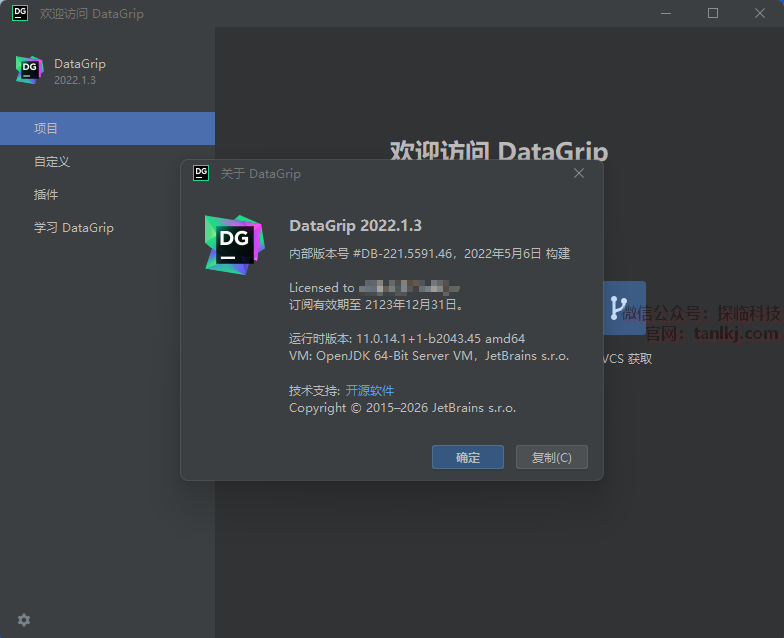Viewport: 784px width, 638px height.
Task: Click the subscription expiry 2123年12月31日 line
Action: [x=376, y=304]
